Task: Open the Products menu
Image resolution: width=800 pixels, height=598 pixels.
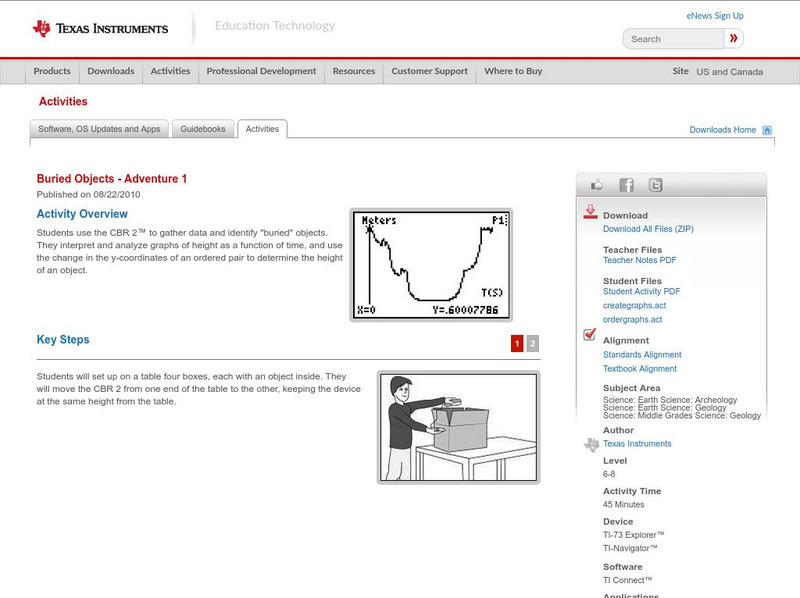Action: tap(52, 71)
